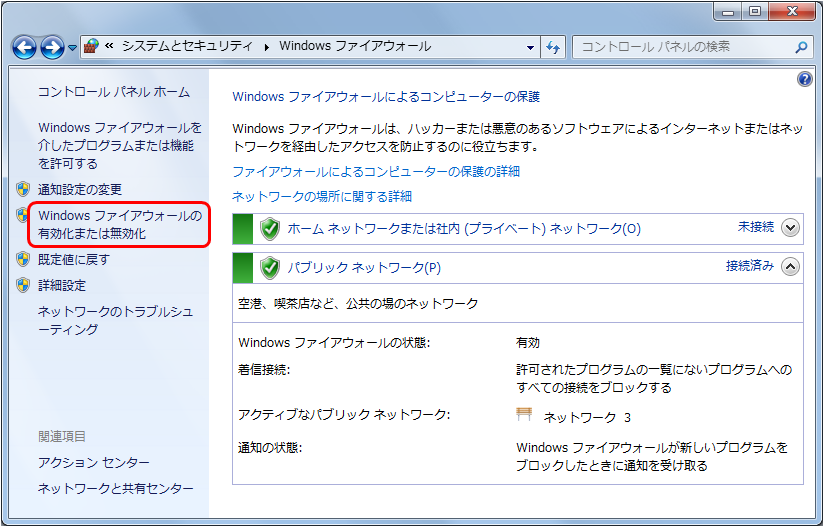Open 通知設定の変更 link

coord(80,189)
